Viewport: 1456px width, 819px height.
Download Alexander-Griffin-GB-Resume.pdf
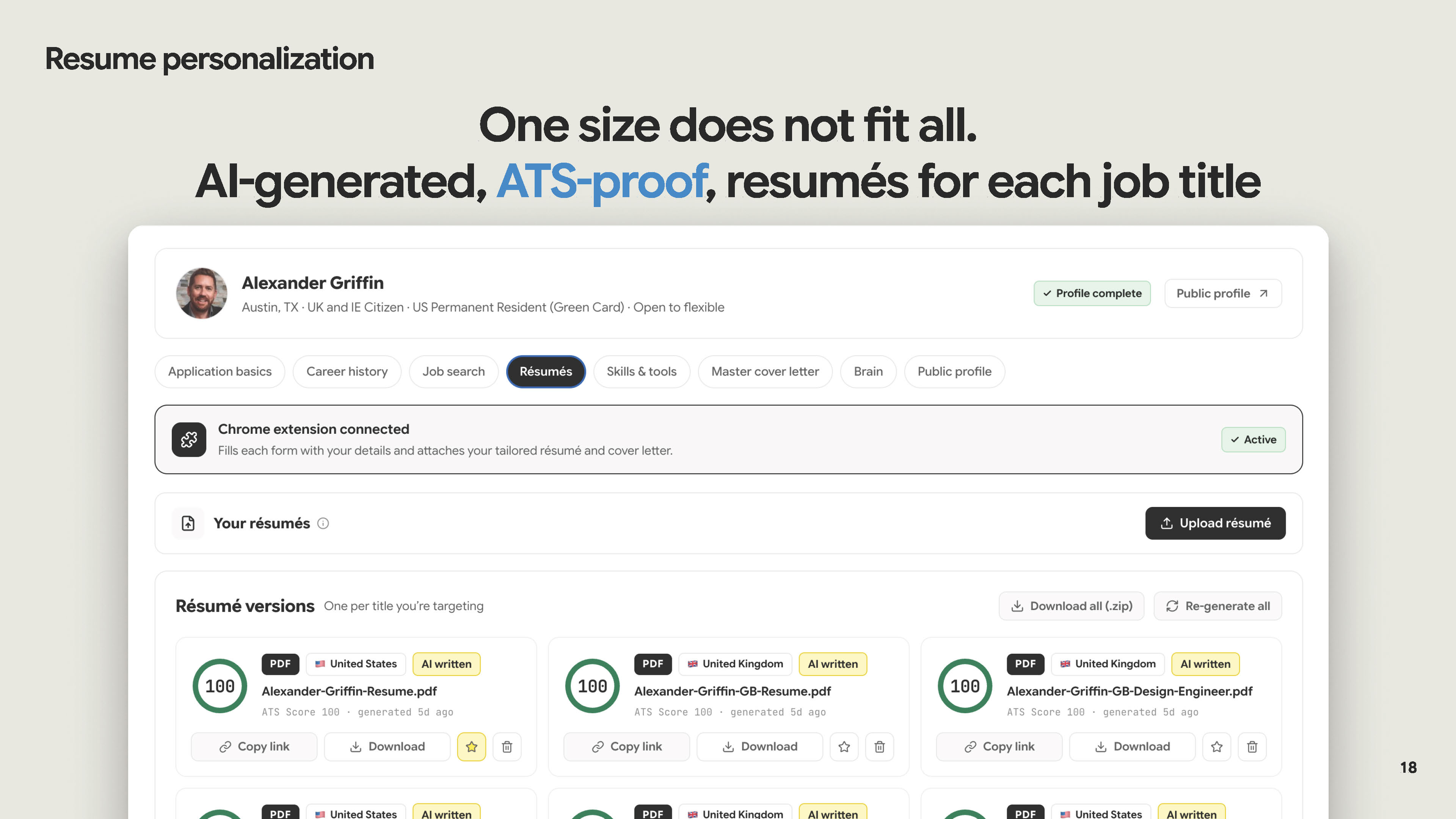pos(759,747)
